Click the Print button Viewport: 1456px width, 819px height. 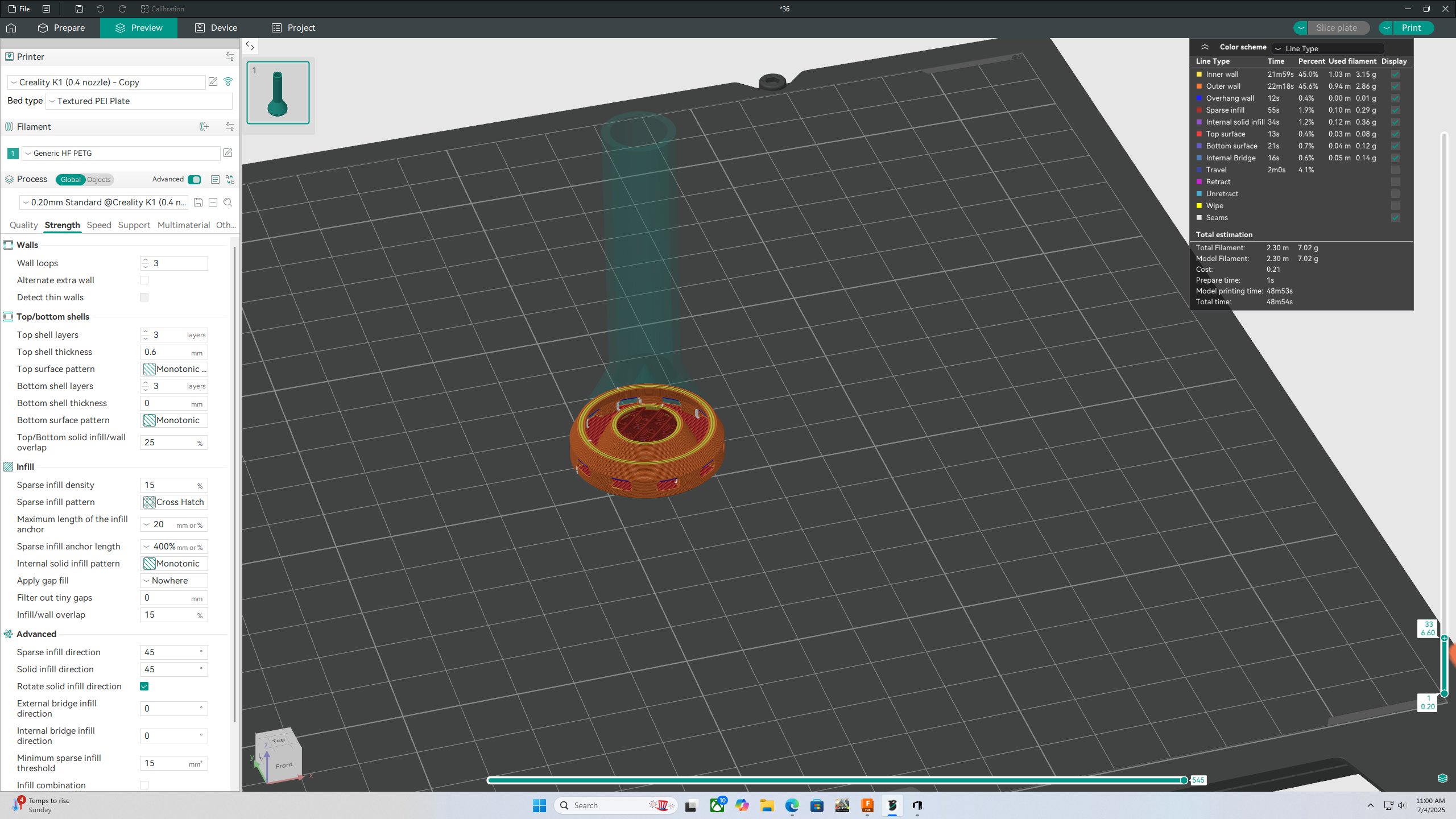1413,28
